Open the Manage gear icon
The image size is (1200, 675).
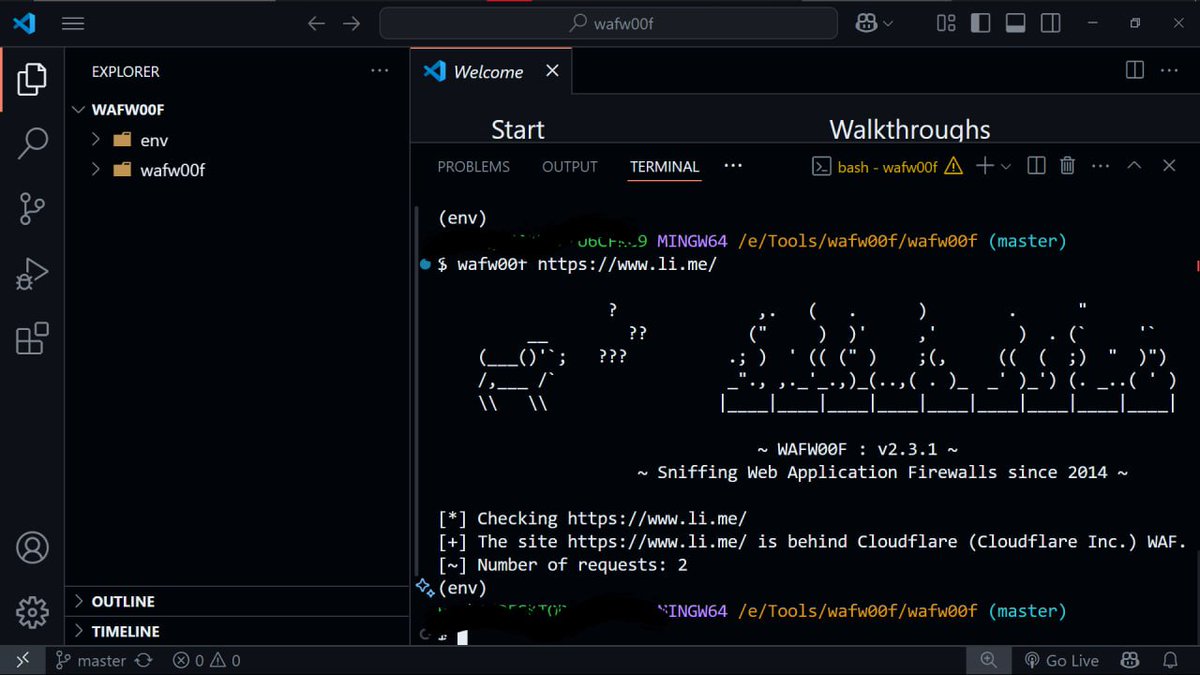32,612
